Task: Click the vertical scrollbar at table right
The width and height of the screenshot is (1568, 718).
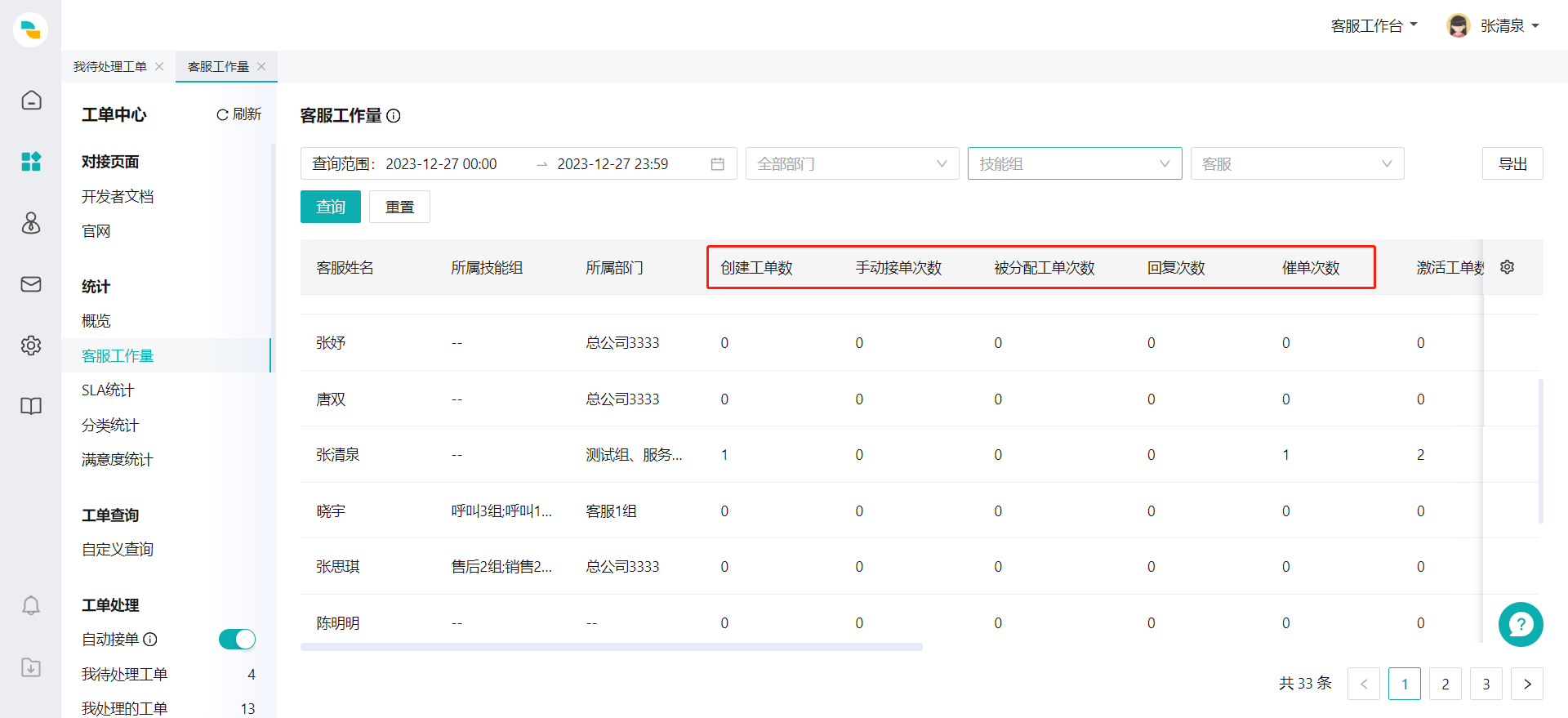Action: (1540, 451)
